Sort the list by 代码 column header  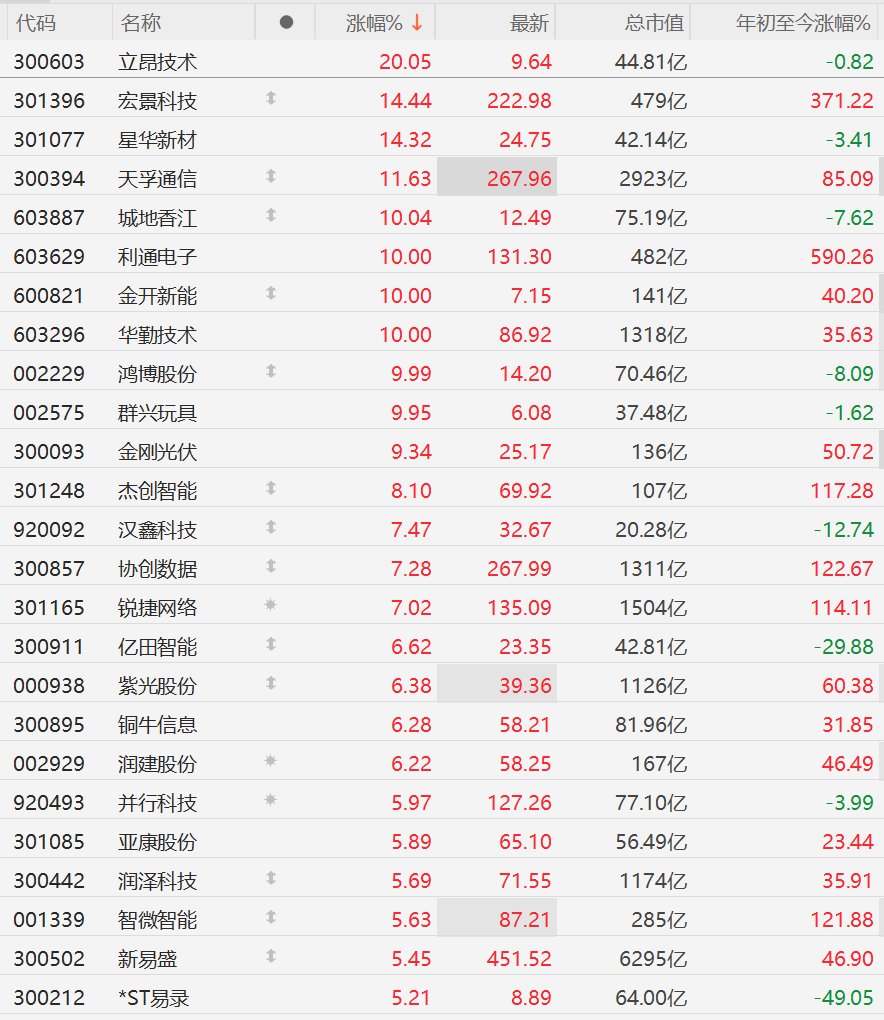[36, 23]
